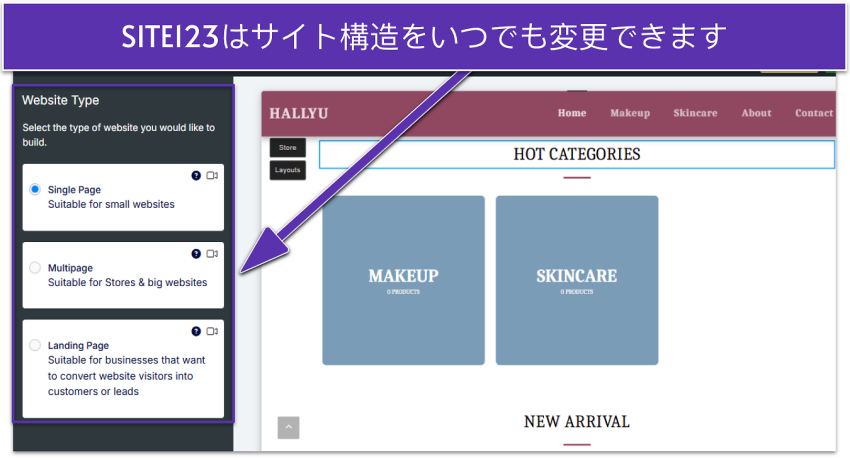The width and height of the screenshot is (850, 460).
Task: Click the Website Type panel title
Action: tap(61, 100)
